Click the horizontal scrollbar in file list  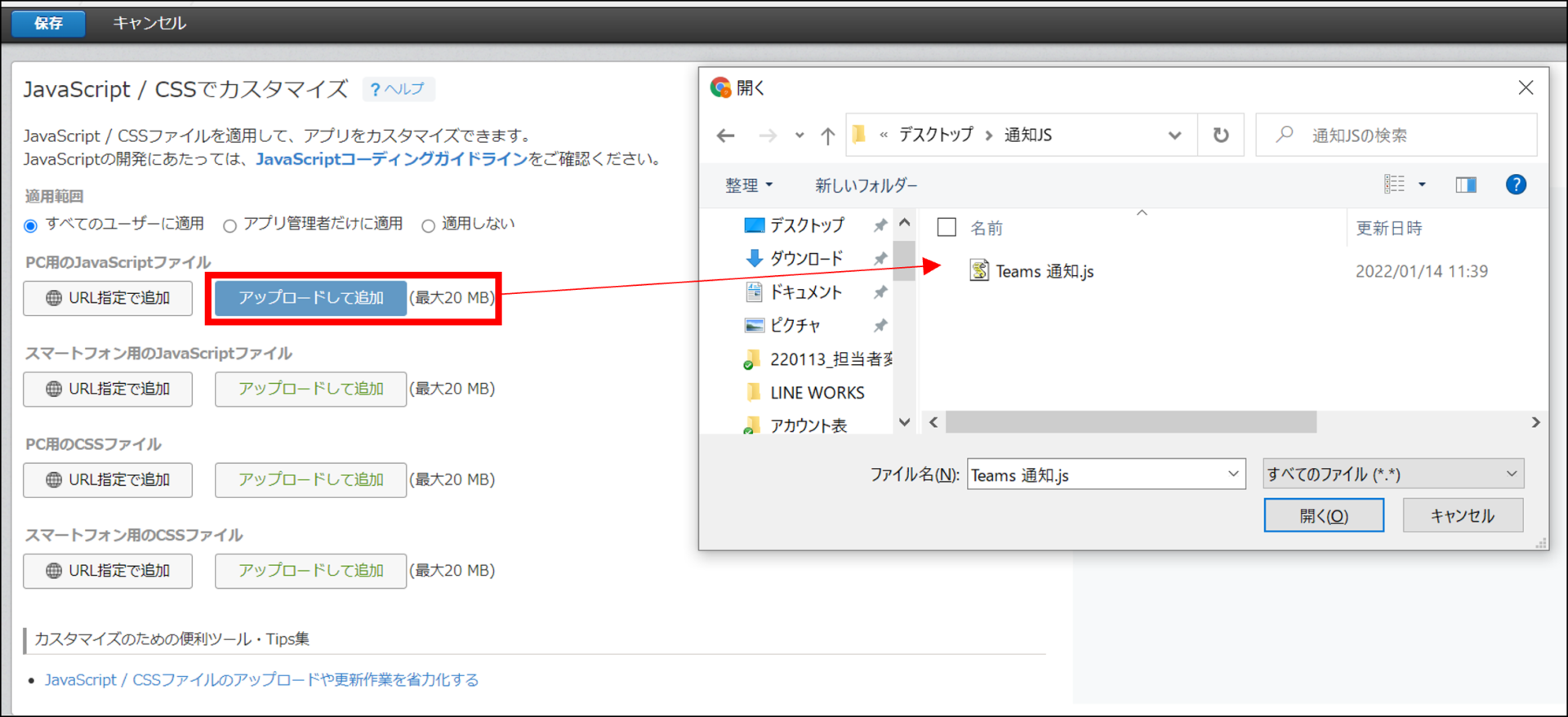click(x=1130, y=422)
